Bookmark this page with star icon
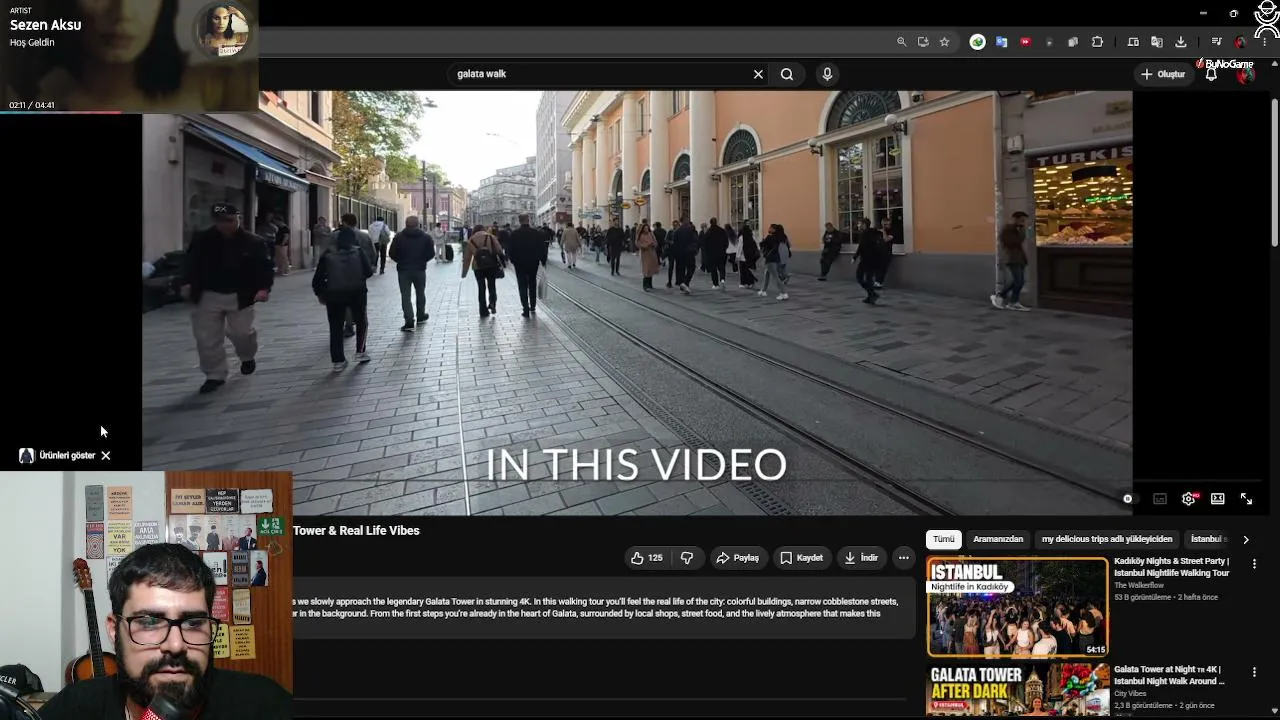Image resolution: width=1280 pixels, height=720 pixels. [944, 42]
